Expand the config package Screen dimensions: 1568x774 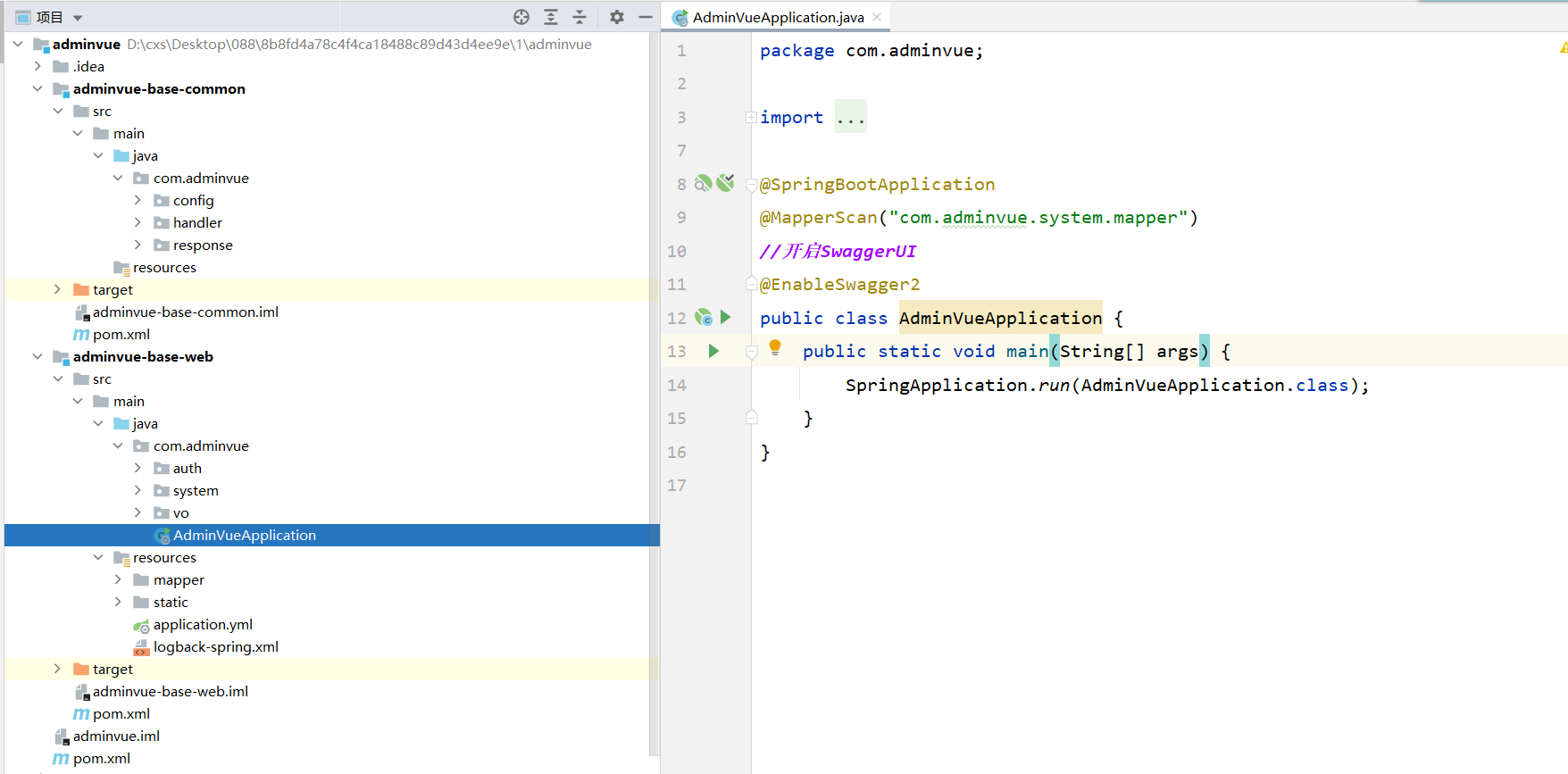tap(138, 200)
